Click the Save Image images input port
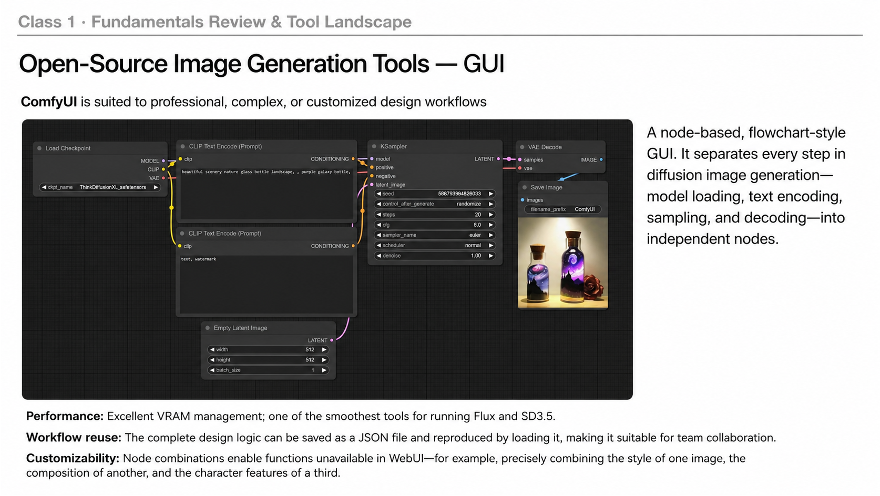 [522, 200]
